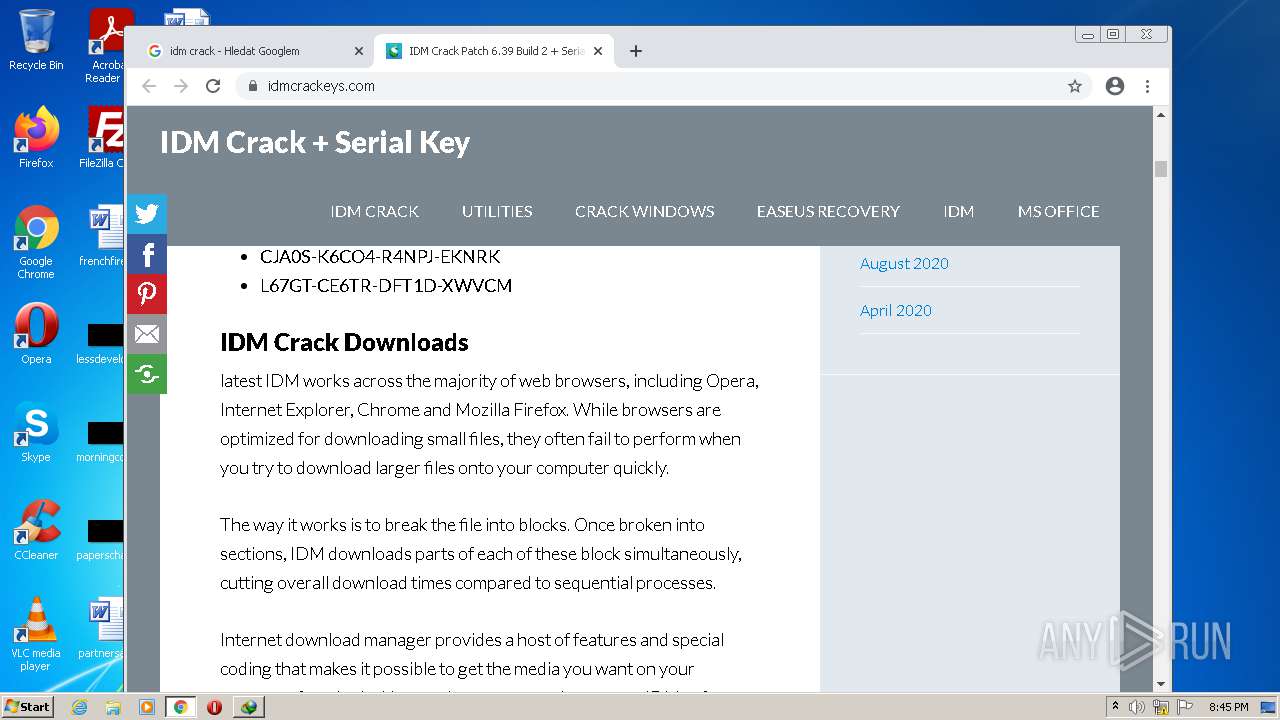Open a new Chrome tab

coord(636,51)
